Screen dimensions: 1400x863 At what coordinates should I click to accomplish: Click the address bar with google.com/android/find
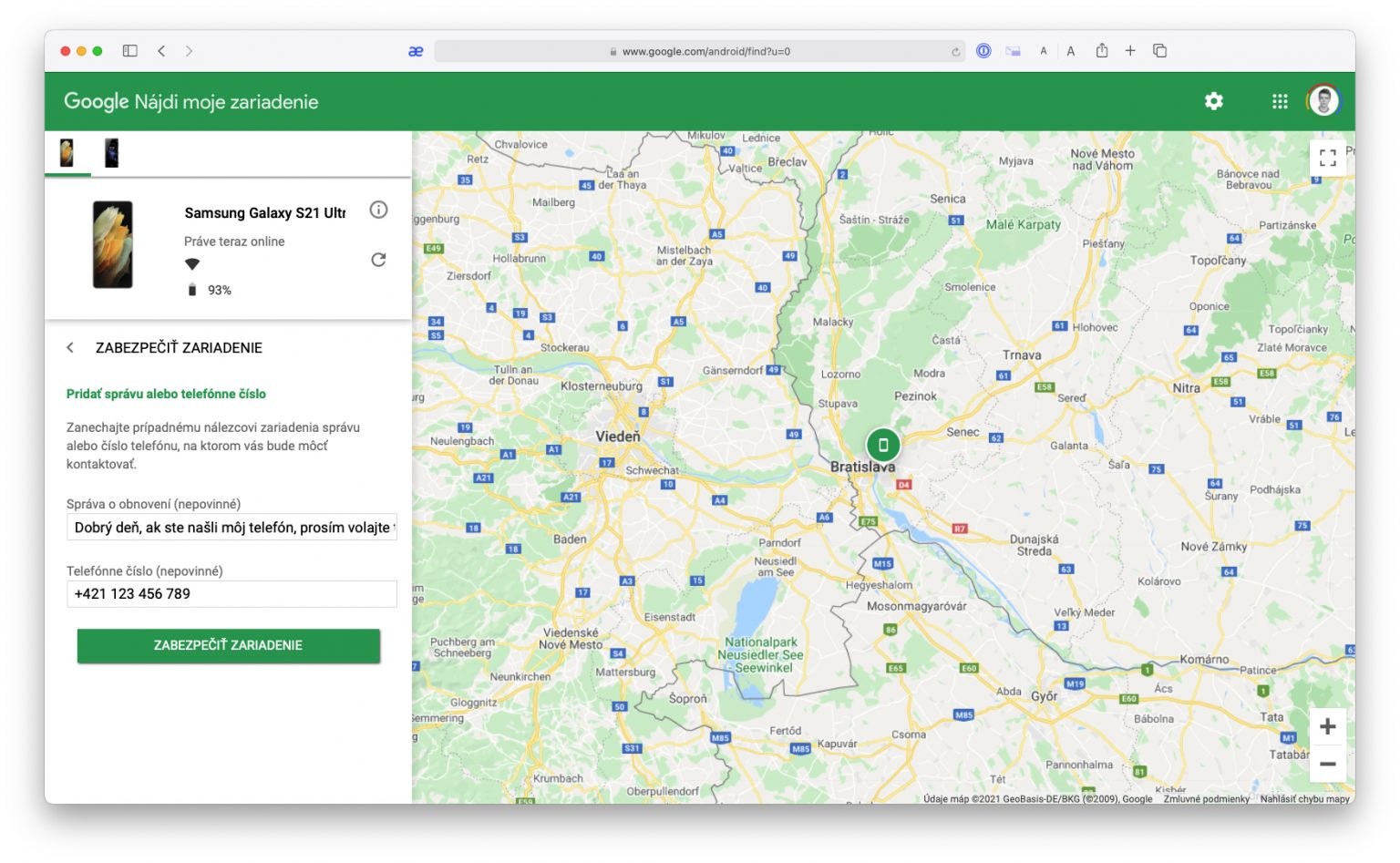tap(699, 51)
